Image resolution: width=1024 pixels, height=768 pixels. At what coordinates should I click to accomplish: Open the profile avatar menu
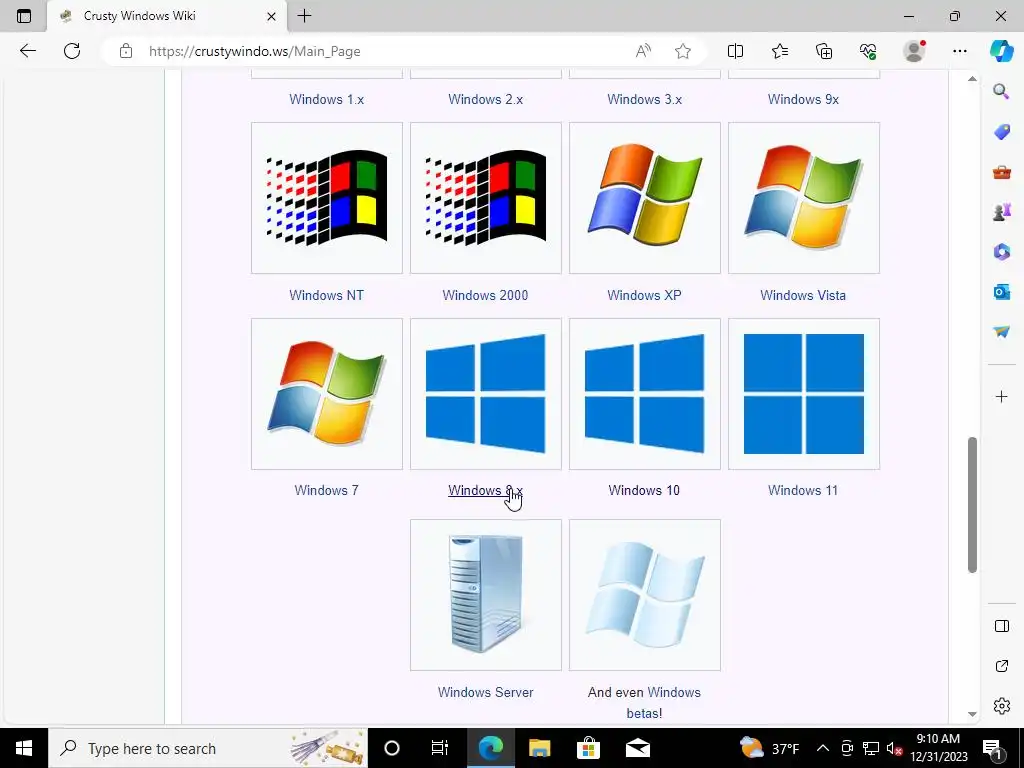[x=914, y=51]
